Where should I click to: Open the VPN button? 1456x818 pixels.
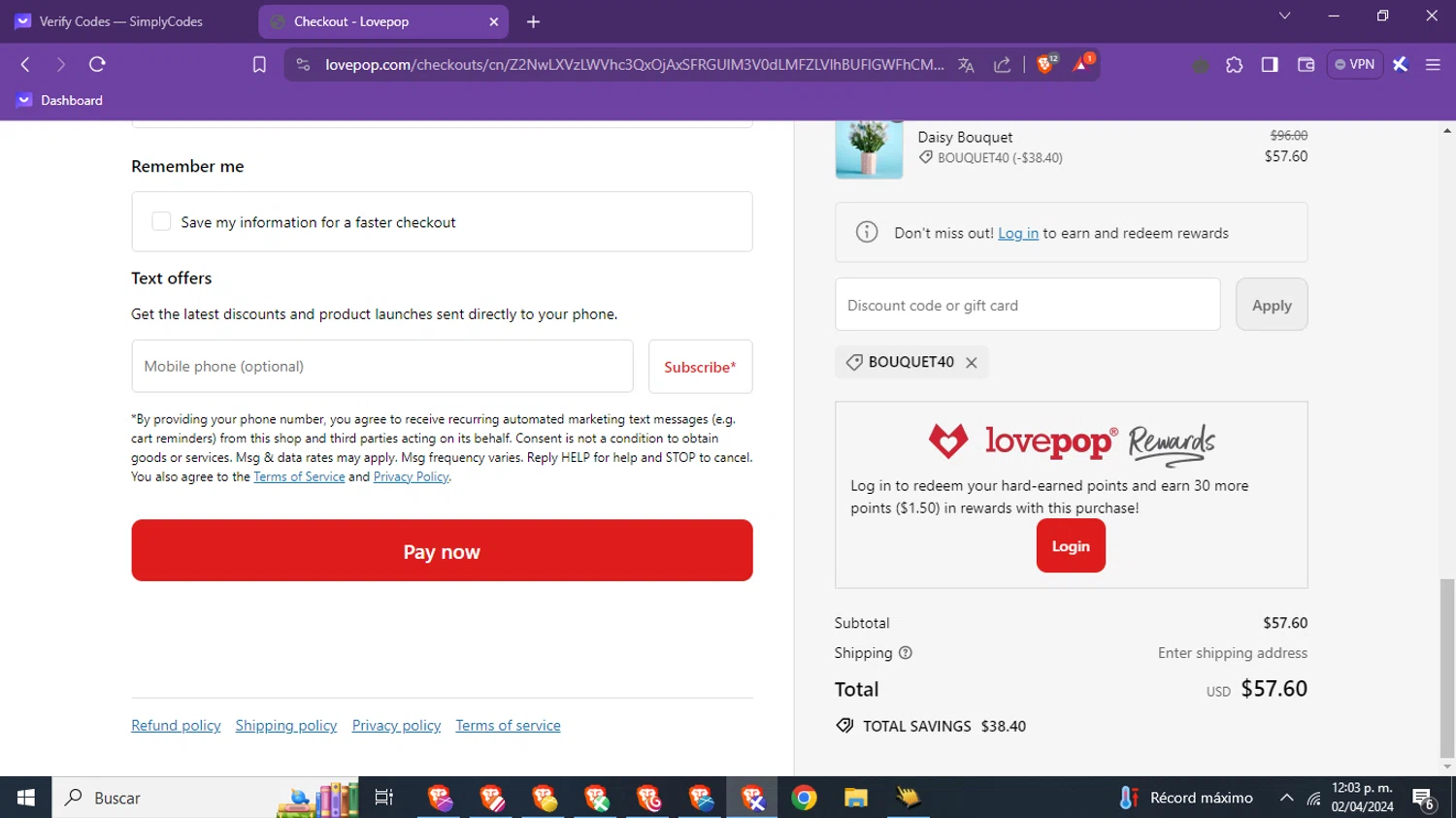point(1355,64)
